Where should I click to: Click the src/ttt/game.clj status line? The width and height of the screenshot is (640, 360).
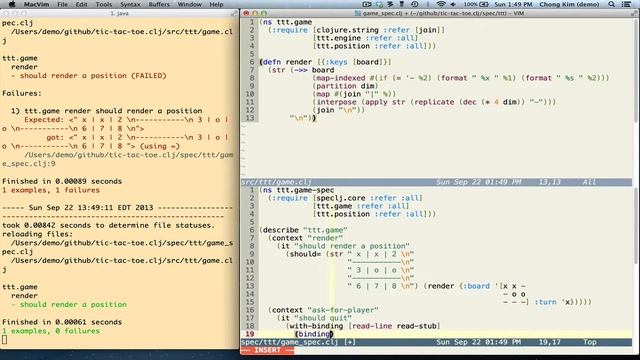coord(436,182)
